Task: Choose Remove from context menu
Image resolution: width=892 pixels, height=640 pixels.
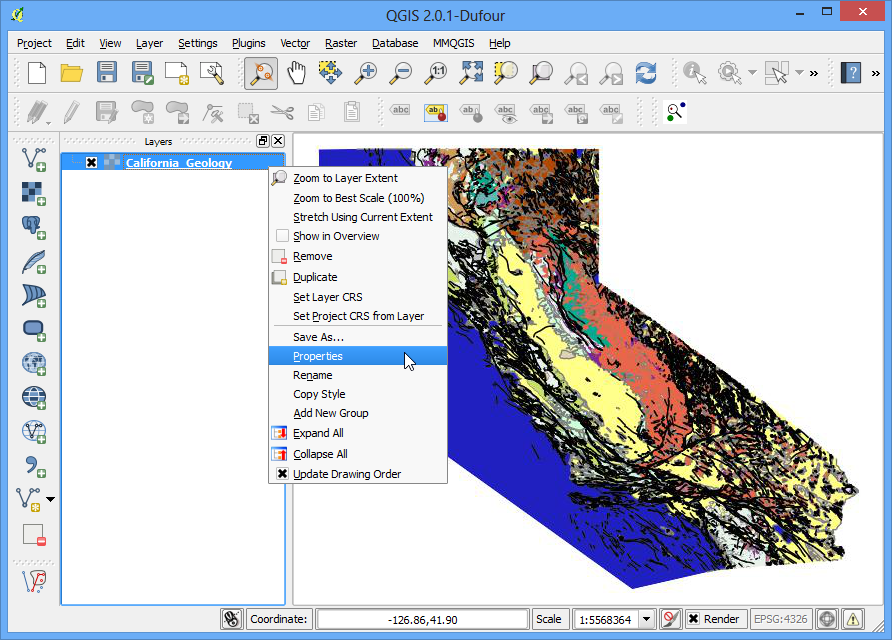Action: 358,256
